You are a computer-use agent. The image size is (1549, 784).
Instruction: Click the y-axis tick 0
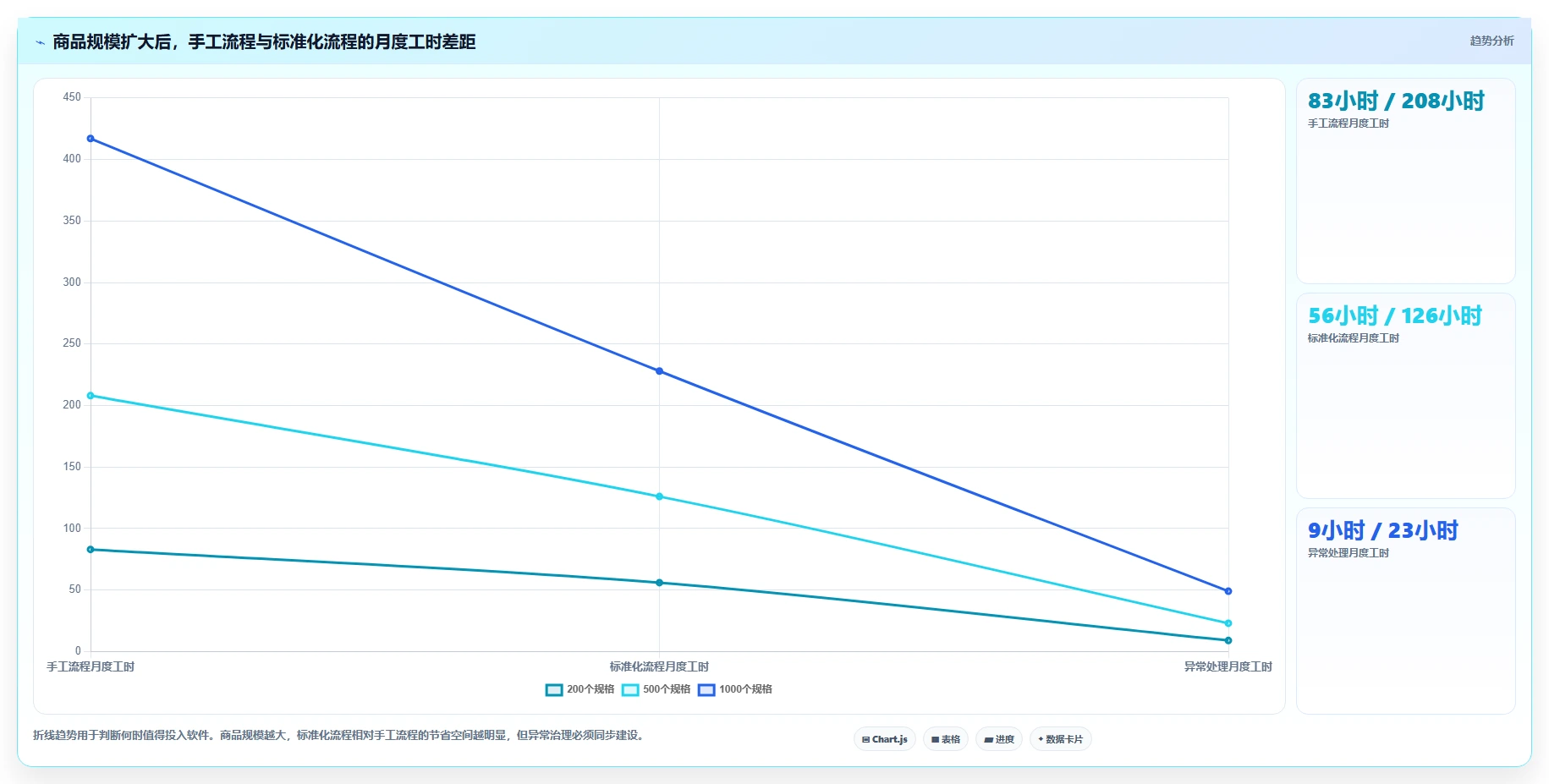click(78, 651)
